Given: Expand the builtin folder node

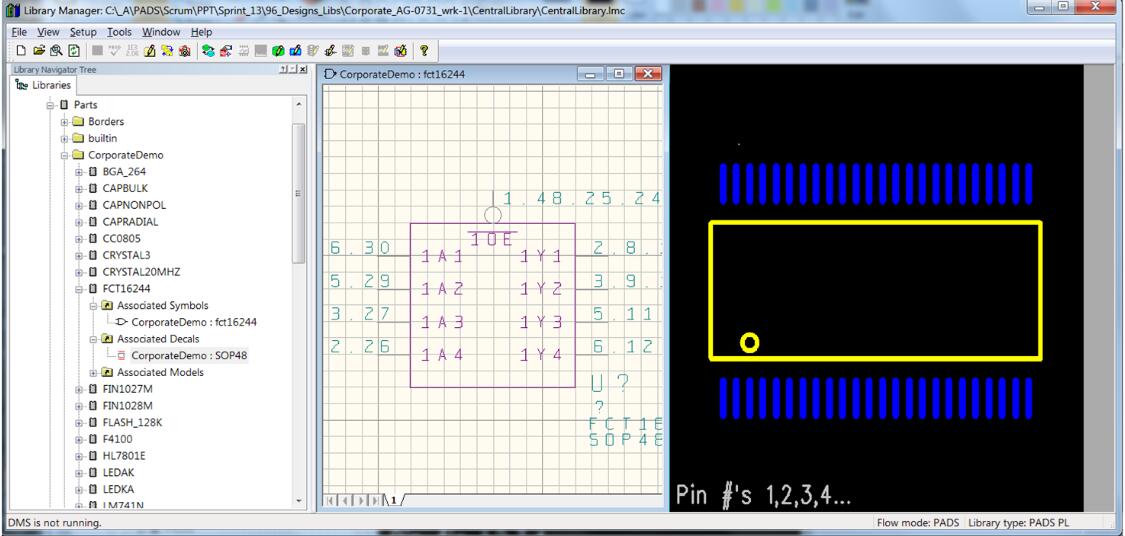Looking at the screenshot, I should (65, 138).
